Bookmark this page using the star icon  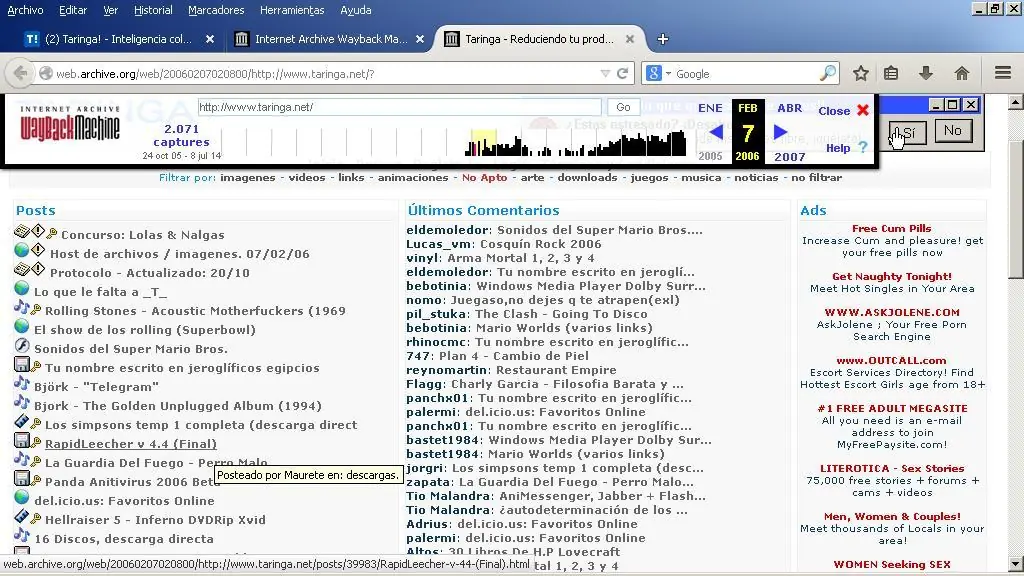[860, 73]
